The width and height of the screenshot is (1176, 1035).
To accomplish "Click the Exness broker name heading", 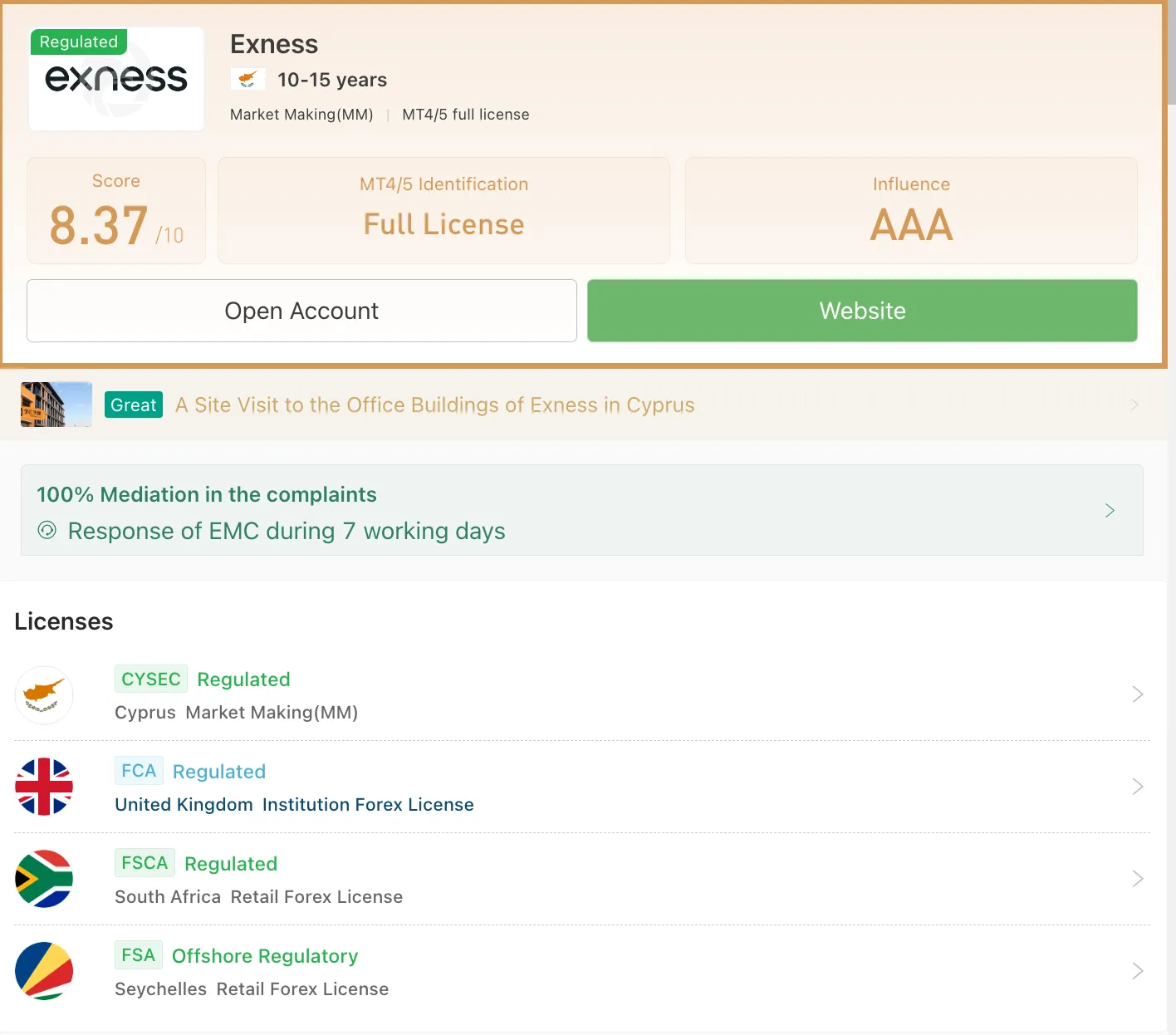I will tap(274, 44).
